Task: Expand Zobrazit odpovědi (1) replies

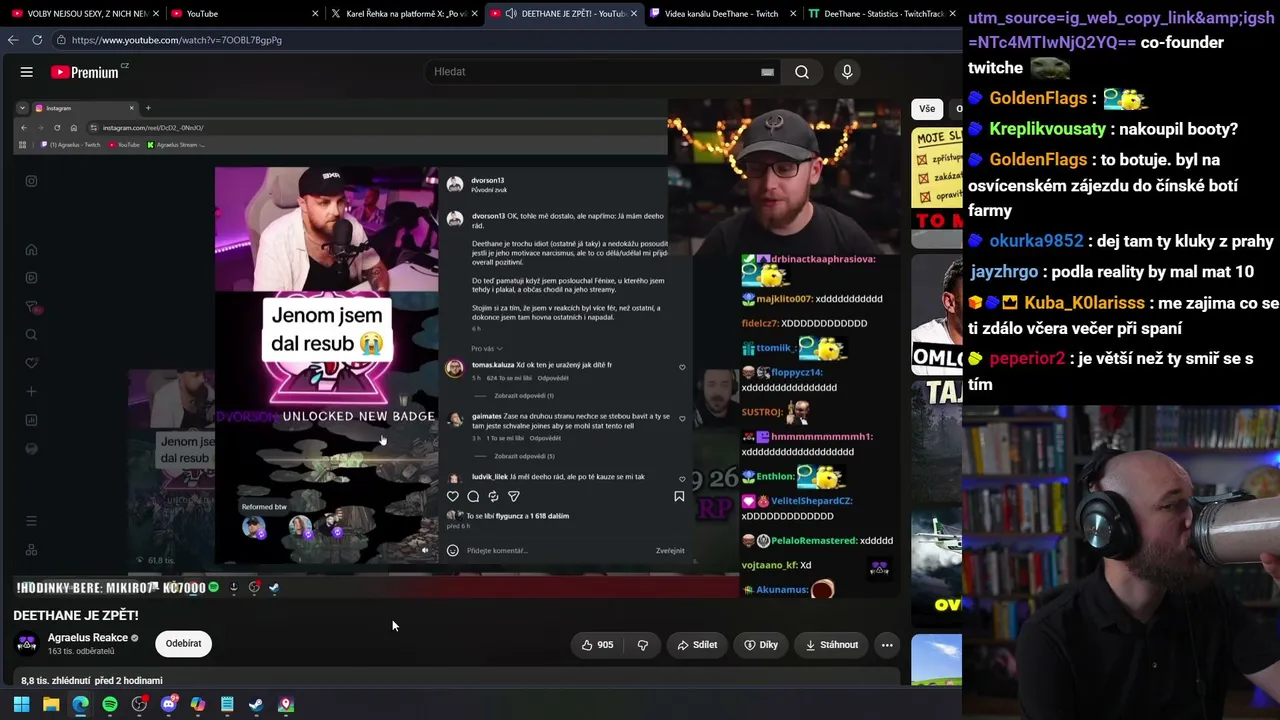Action: [x=524, y=396]
